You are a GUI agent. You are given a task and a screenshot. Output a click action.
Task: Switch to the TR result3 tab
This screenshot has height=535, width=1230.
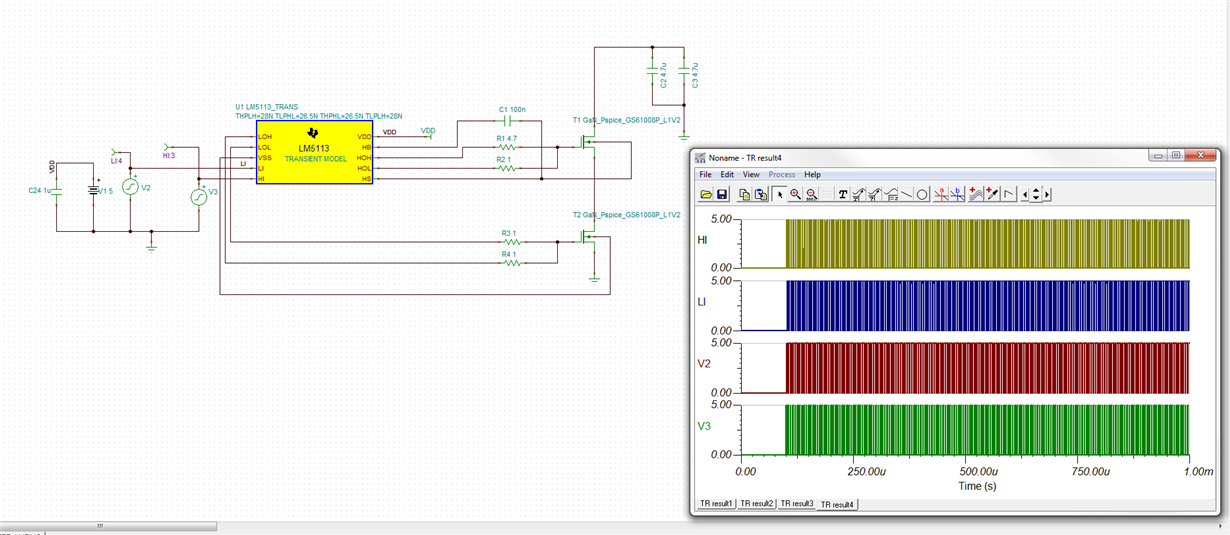click(796, 504)
